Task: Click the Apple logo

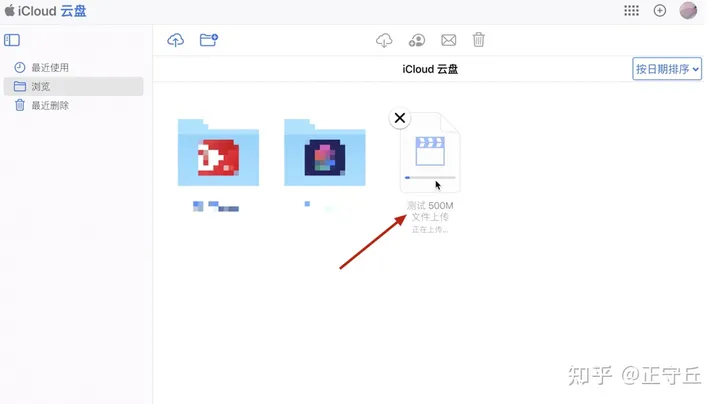Action: [x=10, y=10]
